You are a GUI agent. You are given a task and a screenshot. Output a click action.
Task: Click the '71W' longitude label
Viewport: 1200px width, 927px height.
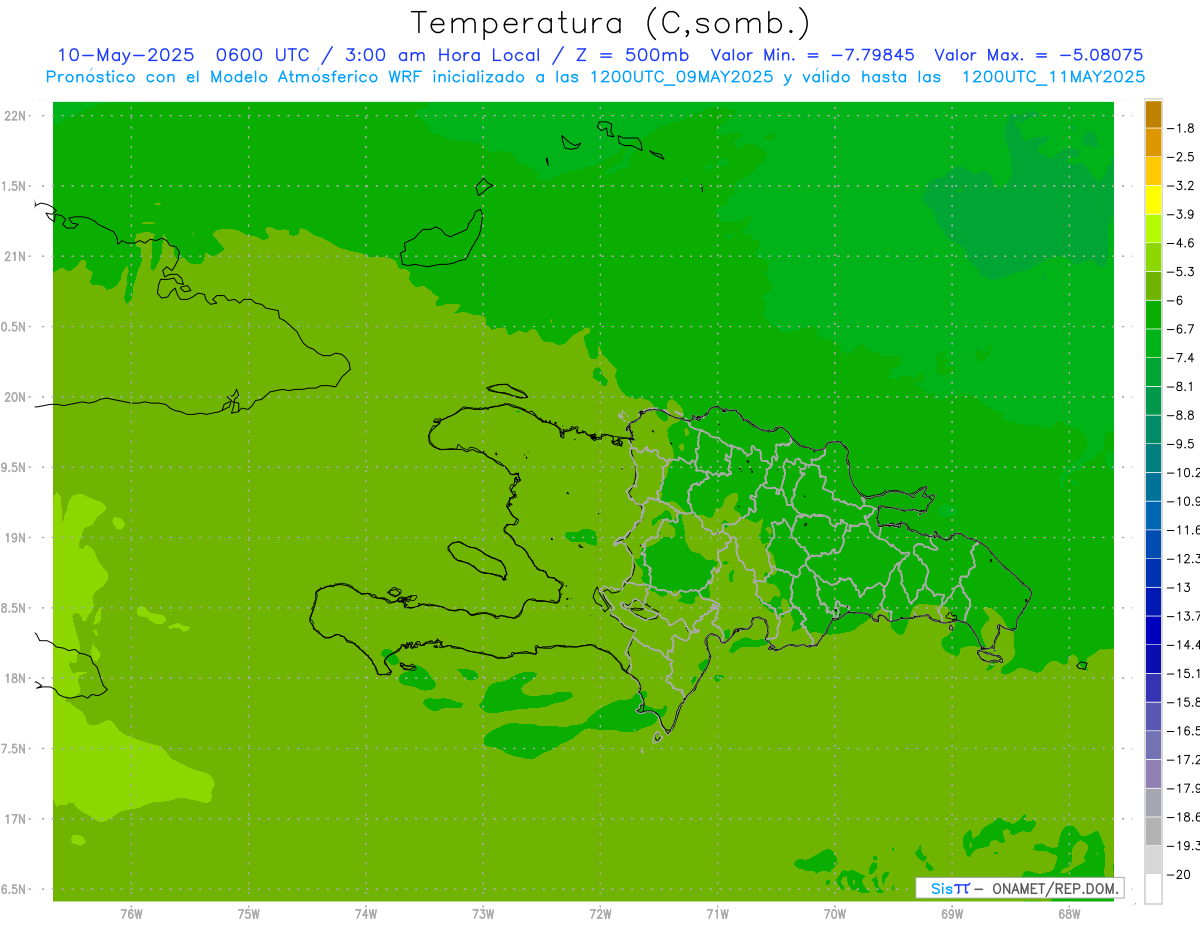pos(717,914)
